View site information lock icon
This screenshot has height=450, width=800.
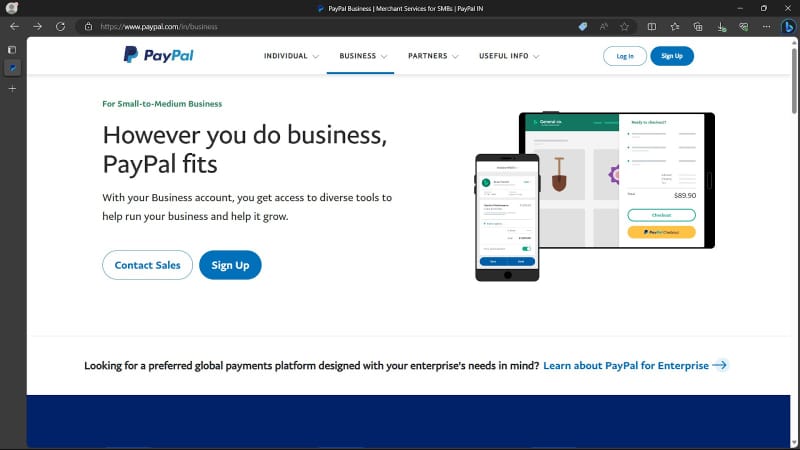coord(88,27)
